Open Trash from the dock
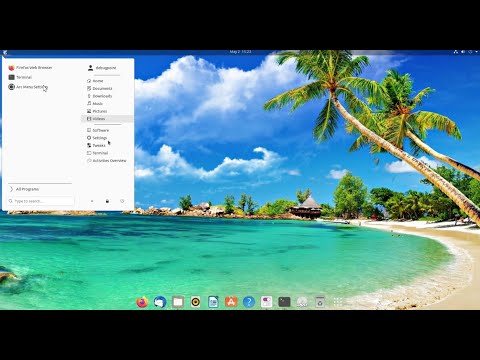 click(320, 302)
